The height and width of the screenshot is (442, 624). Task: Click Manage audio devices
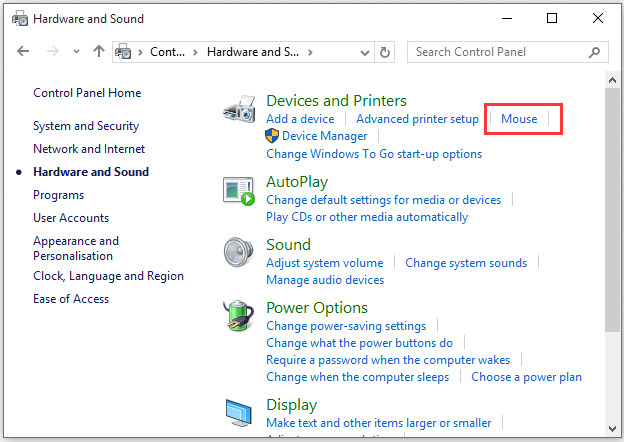pyautogui.click(x=325, y=280)
